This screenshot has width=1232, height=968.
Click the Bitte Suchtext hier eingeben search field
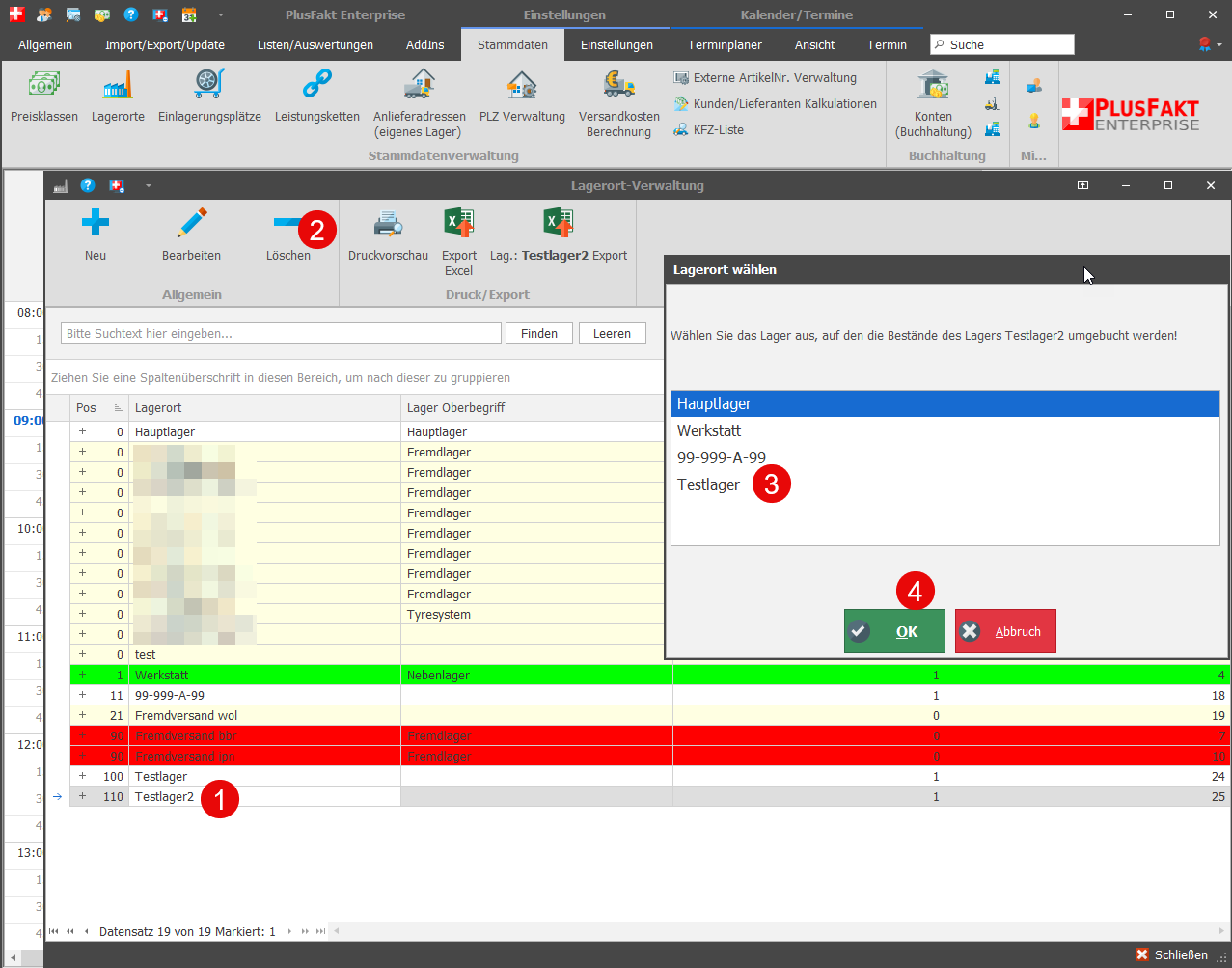(x=281, y=333)
